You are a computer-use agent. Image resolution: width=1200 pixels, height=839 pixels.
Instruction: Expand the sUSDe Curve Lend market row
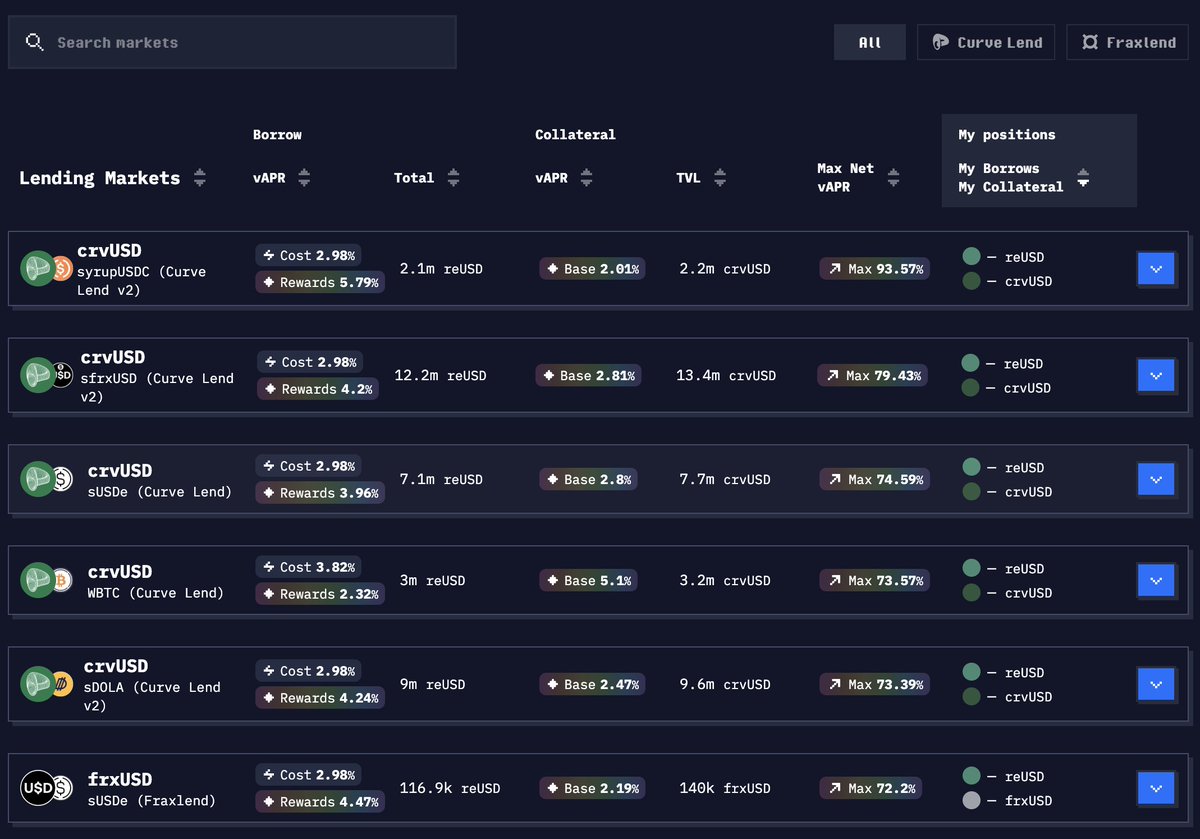(1156, 480)
